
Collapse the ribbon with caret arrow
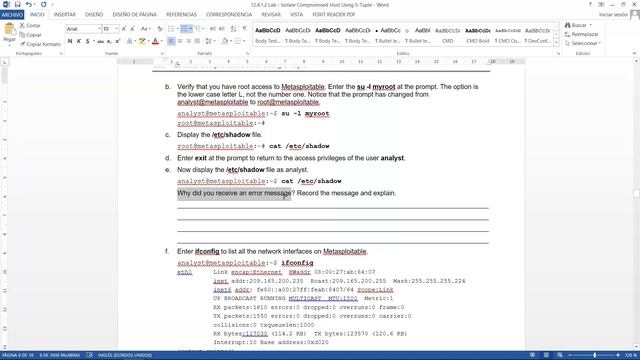coord(634,53)
